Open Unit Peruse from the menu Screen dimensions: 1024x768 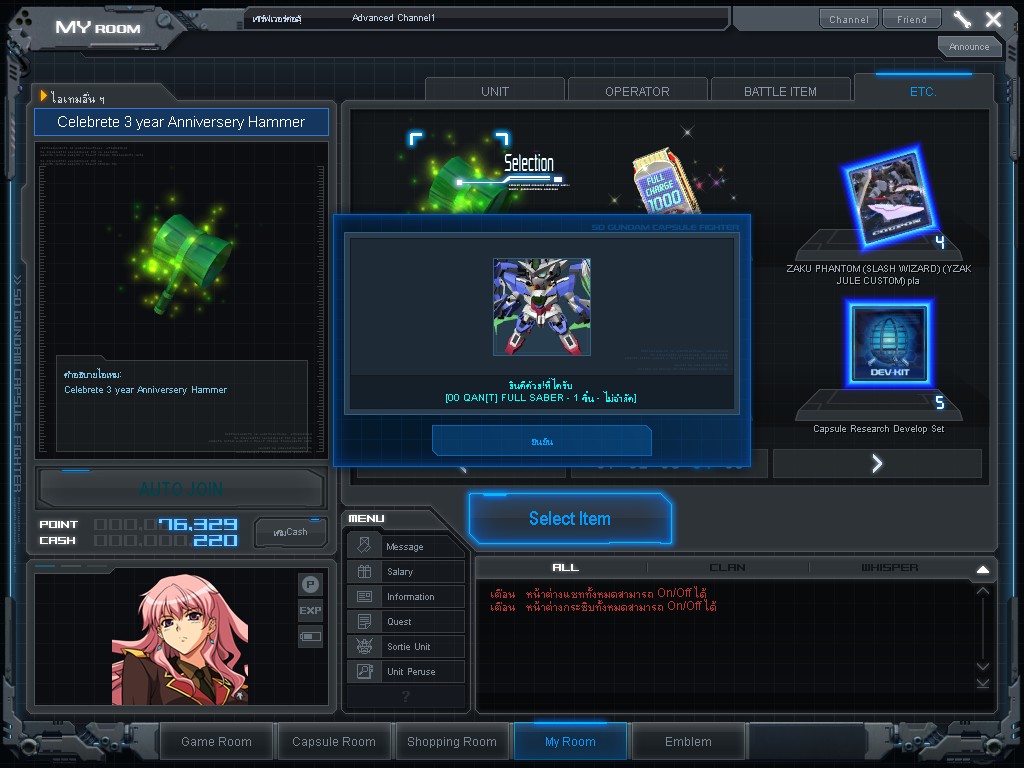tap(406, 671)
